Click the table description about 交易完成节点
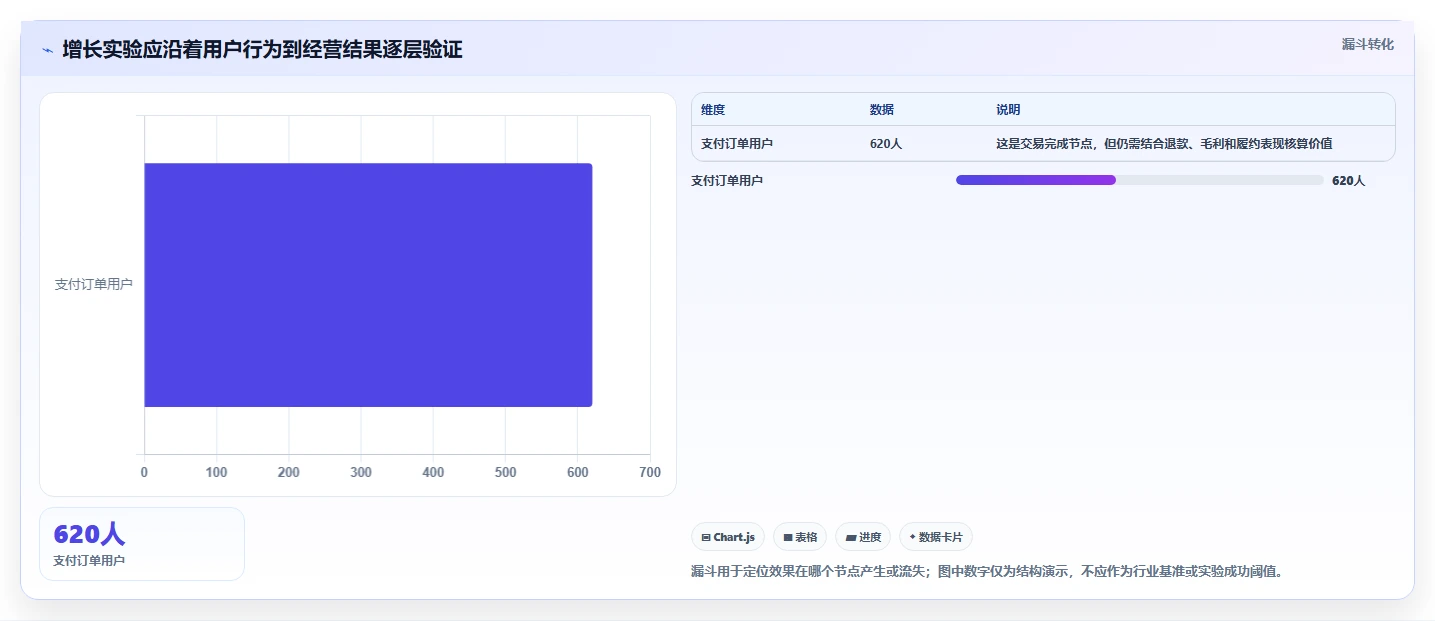1435x621 pixels. click(1164, 144)
